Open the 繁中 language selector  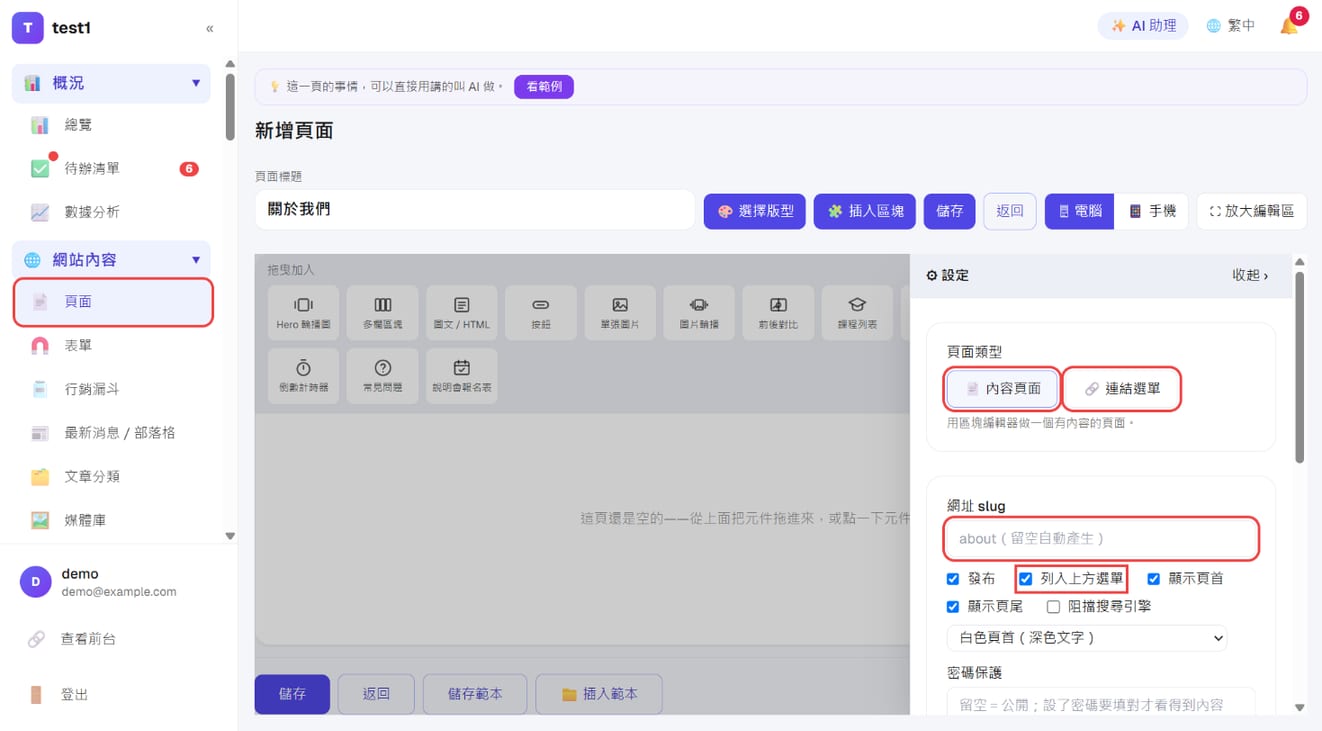coord(1231,26)
